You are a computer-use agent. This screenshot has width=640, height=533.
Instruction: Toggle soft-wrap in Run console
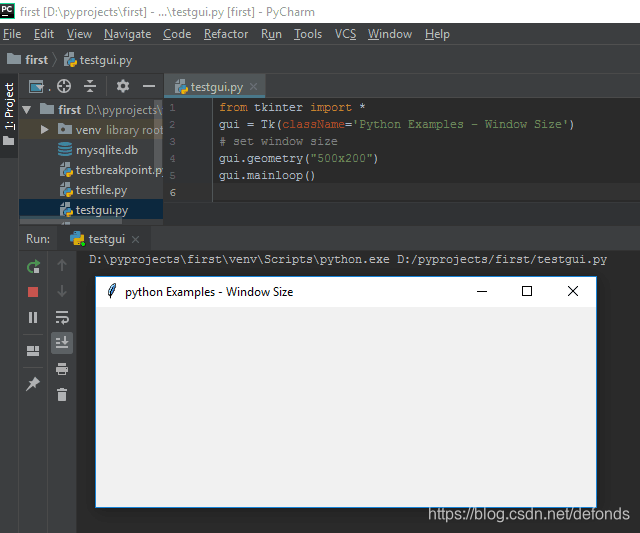click(62, 317)
